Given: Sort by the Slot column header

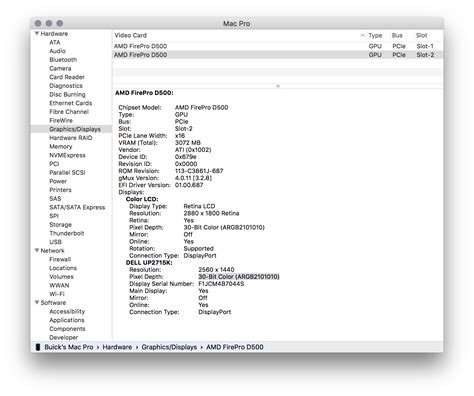Looking at the screenshot, I should tap(421, 35).
